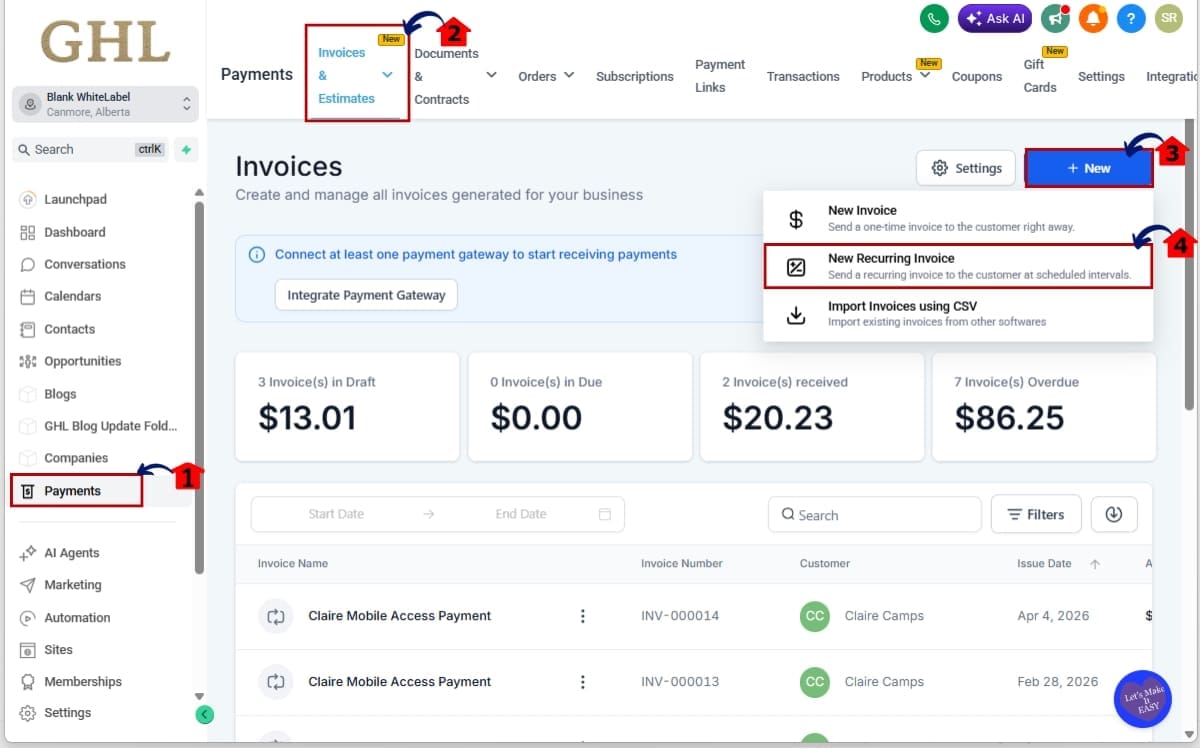Open Subscriptions in the top navigation
1200x750 pixels.
(x=634, y=75)
